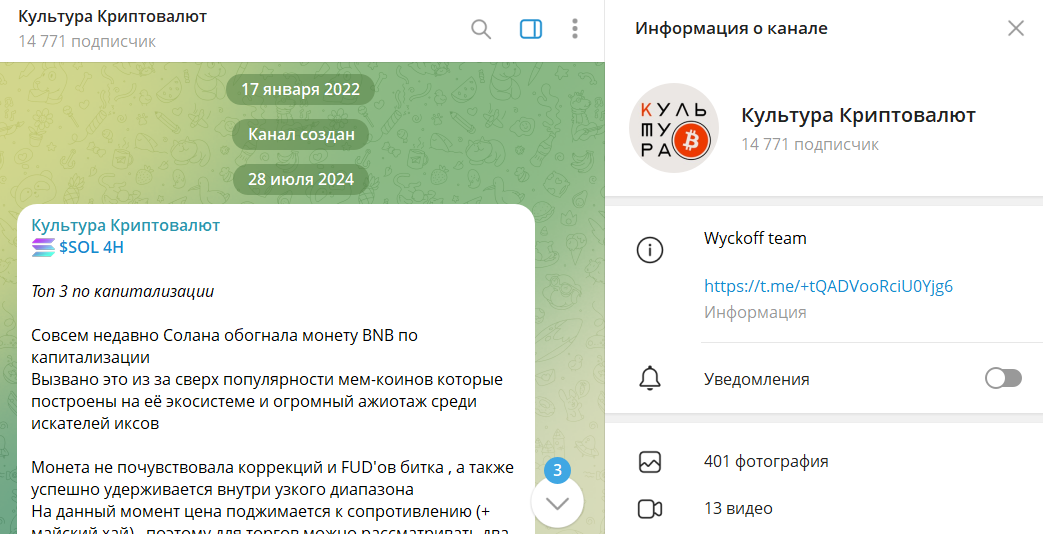1043x534 pixels.
Task: Close the channel info panel
Action: pos(1016,29)
